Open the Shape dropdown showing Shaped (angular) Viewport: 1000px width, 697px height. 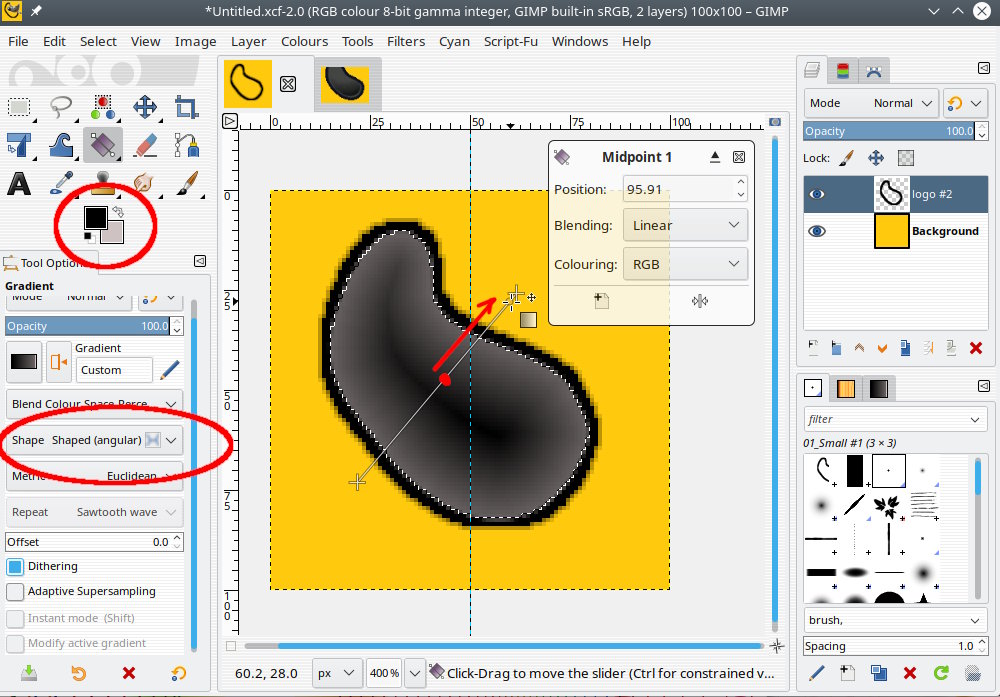point(95,440)
